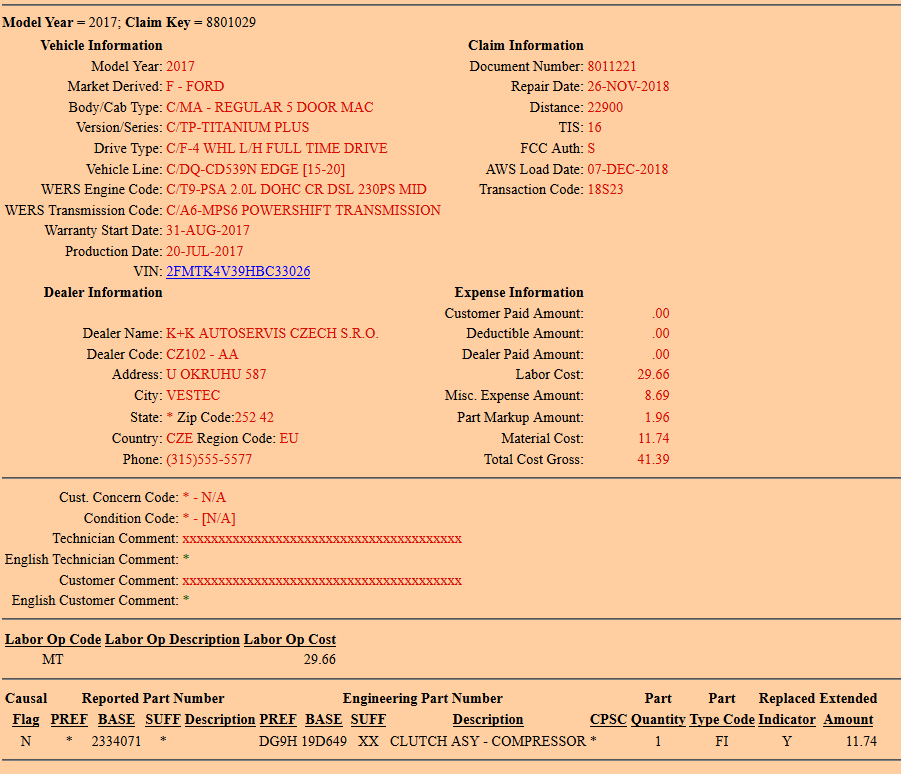Viewport: 901px width, 774px height.
Task: Click the Labor Op Cost column header
Action: [290, 640]
